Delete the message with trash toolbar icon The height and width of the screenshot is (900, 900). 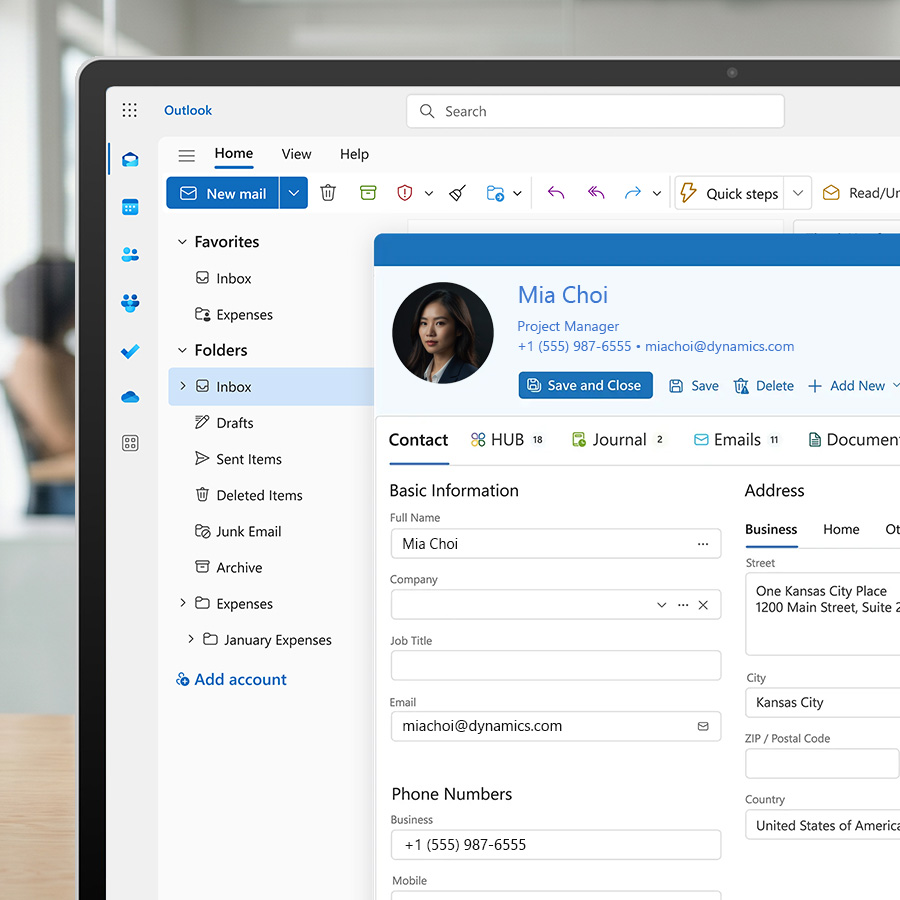tap(328, 193)
